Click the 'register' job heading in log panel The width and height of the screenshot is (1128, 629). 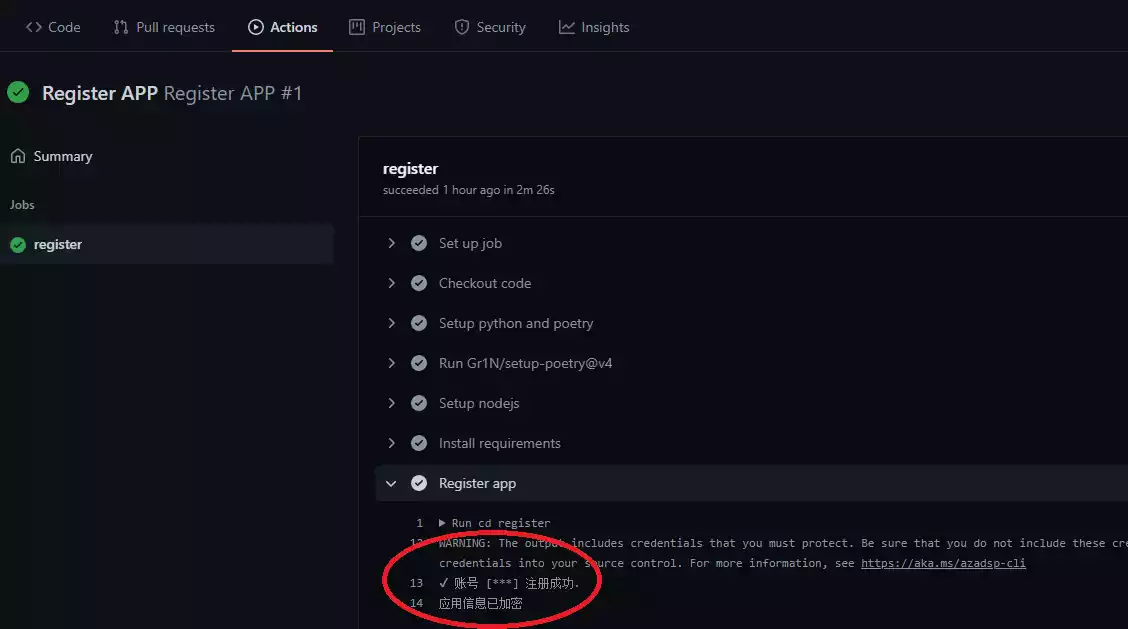point(410,168)
